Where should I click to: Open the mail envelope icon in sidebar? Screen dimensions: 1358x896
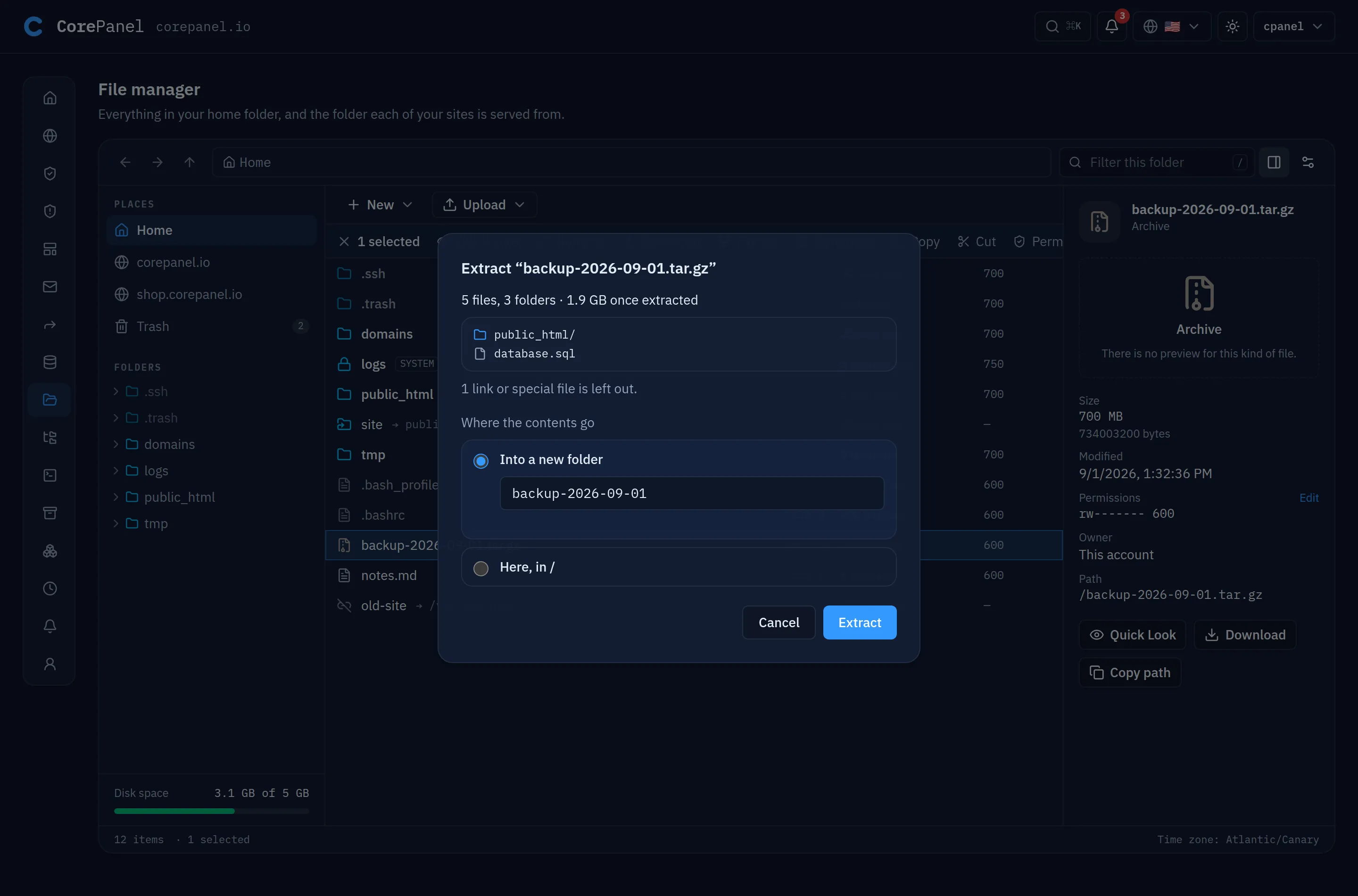pyautogui.click(x=50, y=286)
